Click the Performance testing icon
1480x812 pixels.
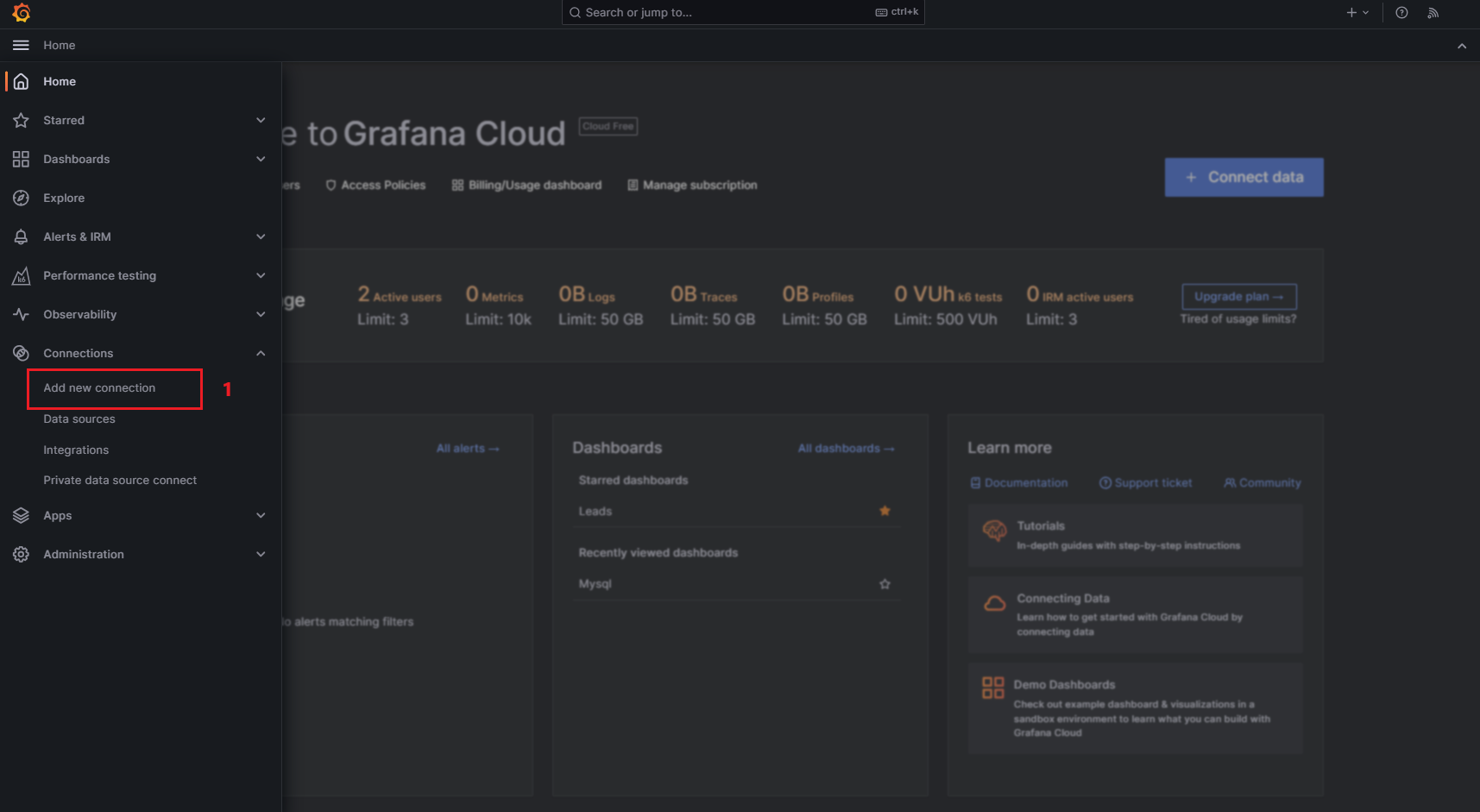pyautogui.click(x=22, y=275)
